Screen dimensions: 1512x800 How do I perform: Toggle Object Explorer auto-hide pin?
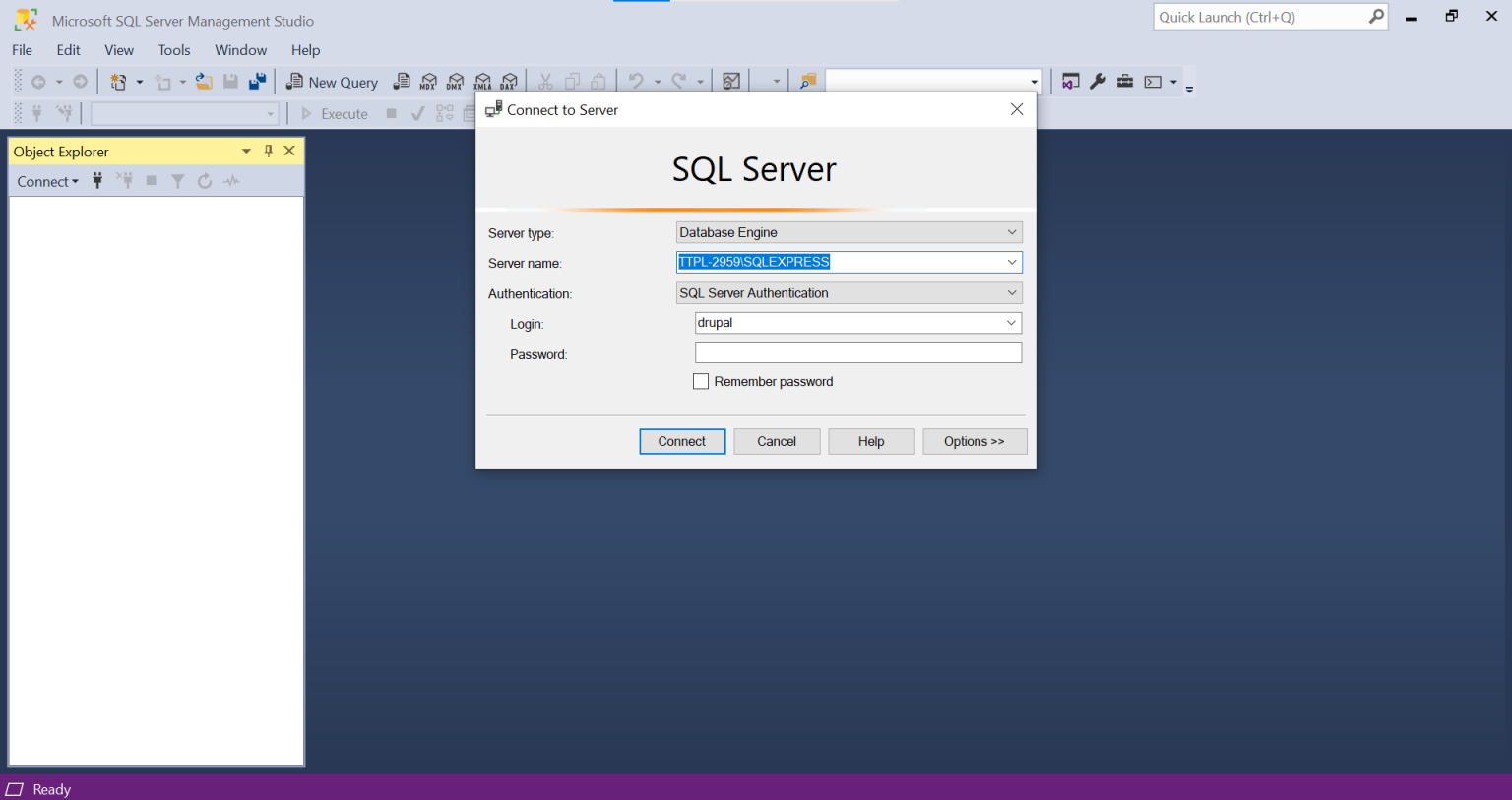[x=268, y=151]
